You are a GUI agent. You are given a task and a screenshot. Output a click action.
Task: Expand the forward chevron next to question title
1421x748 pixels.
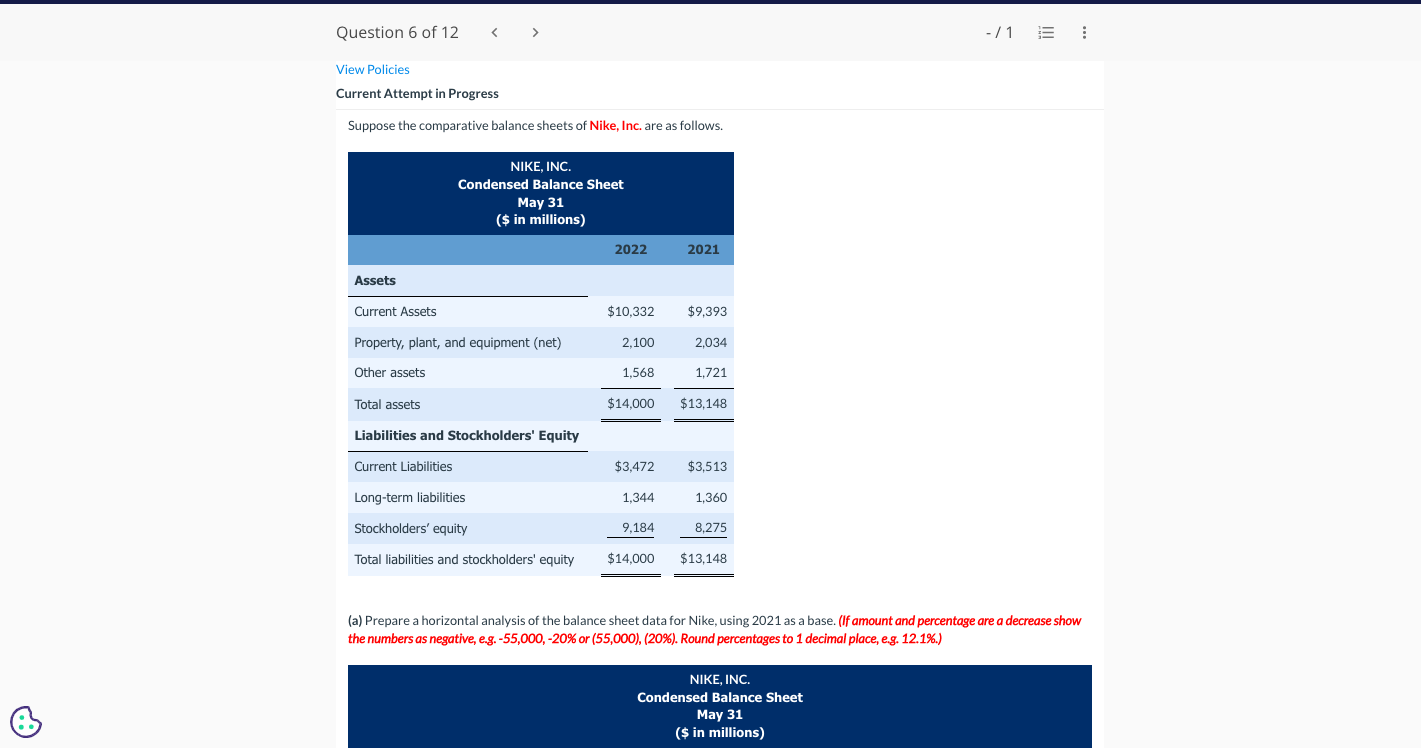point(535,32)
